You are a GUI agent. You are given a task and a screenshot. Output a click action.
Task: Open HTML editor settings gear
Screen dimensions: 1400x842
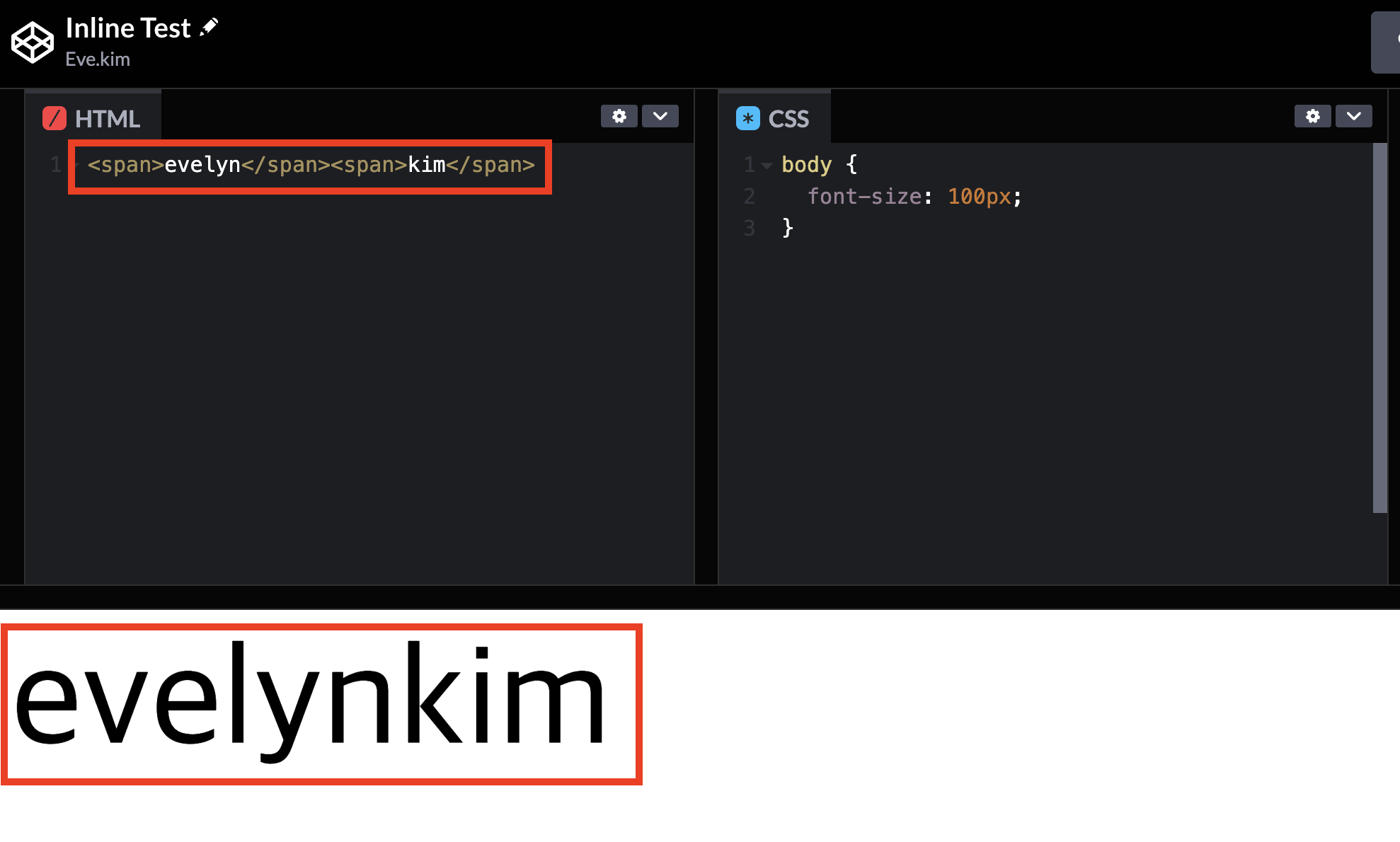pyautogui.click(x=619, y=116)
